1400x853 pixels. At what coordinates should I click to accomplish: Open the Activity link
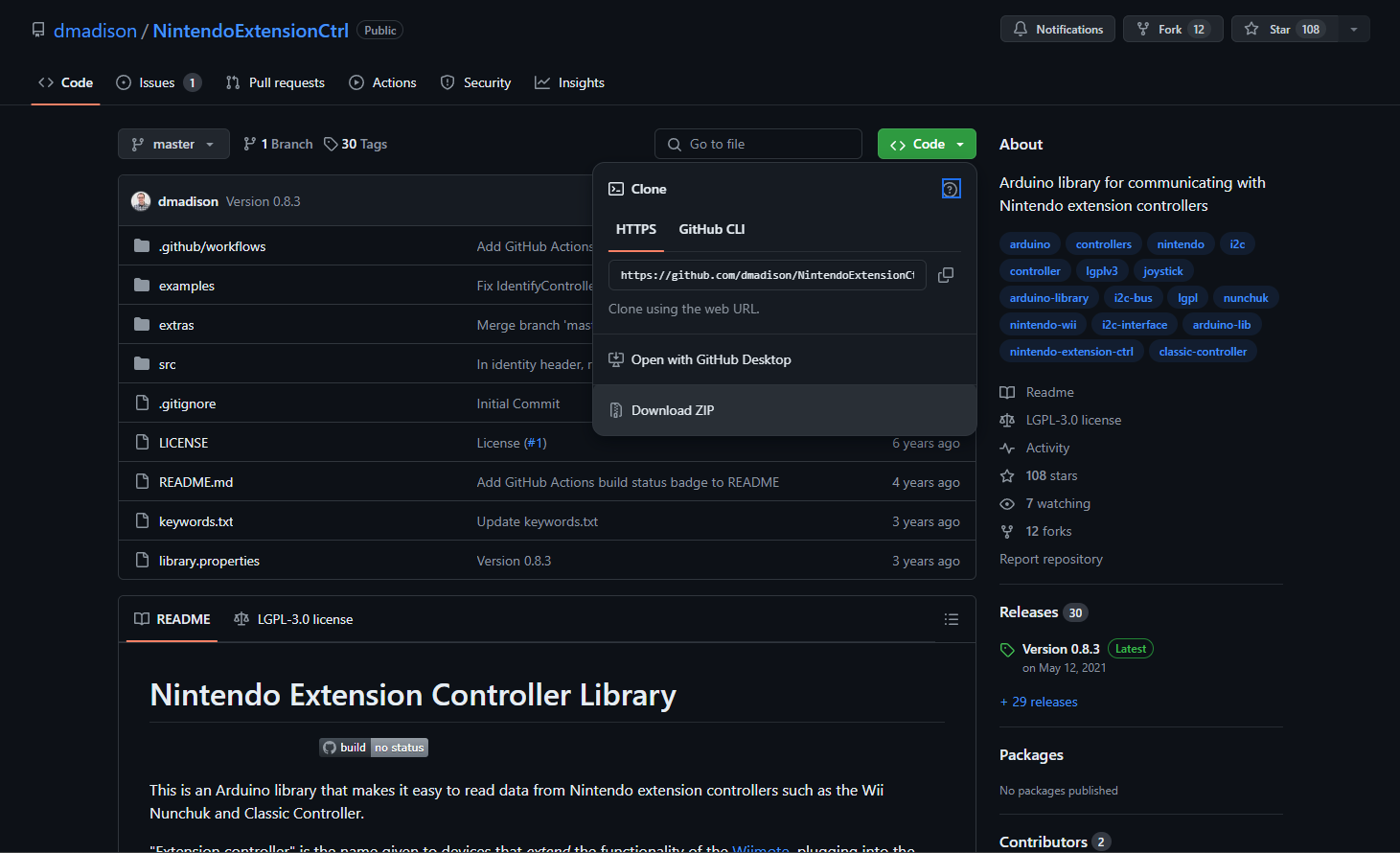(1035, 448)
